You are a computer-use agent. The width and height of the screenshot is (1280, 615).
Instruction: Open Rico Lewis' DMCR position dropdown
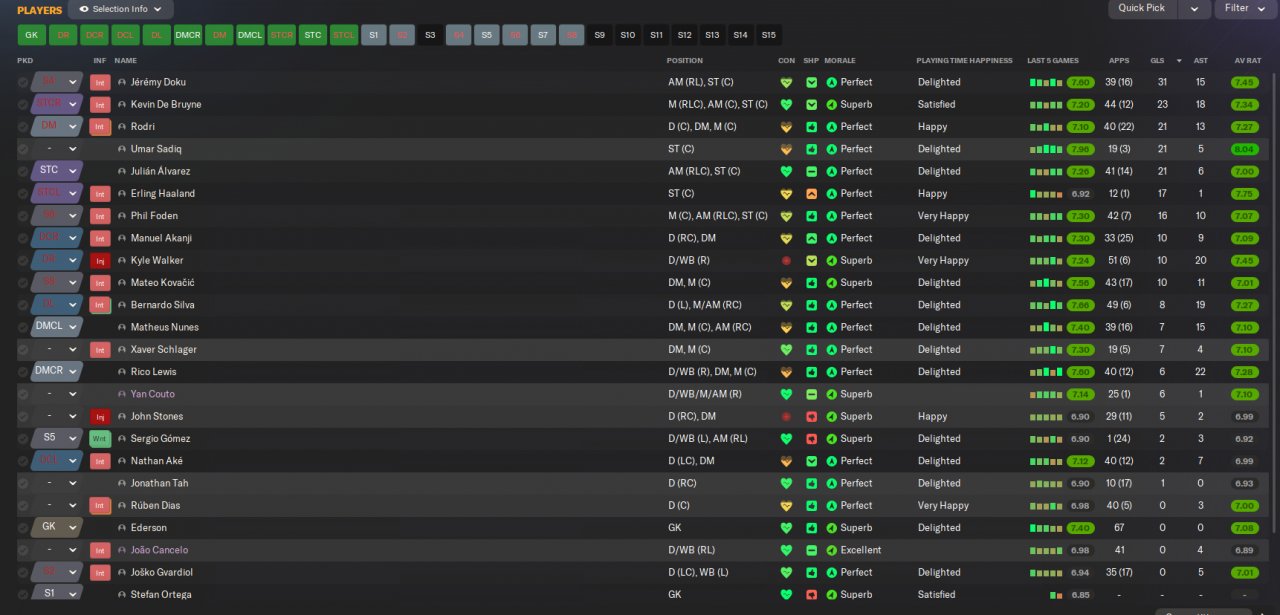pos(56,371)
